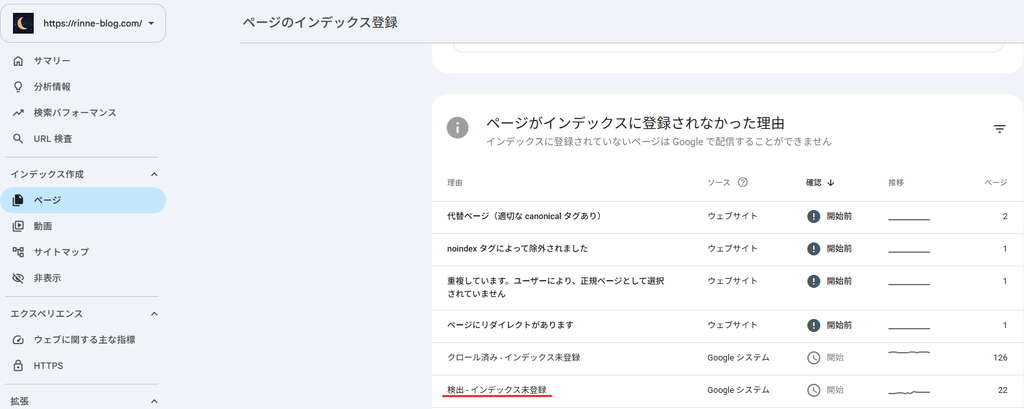Click the ページのインデックス登録 page title
The height and width of the screenshot is (409, 1024).
pos(320,23)
